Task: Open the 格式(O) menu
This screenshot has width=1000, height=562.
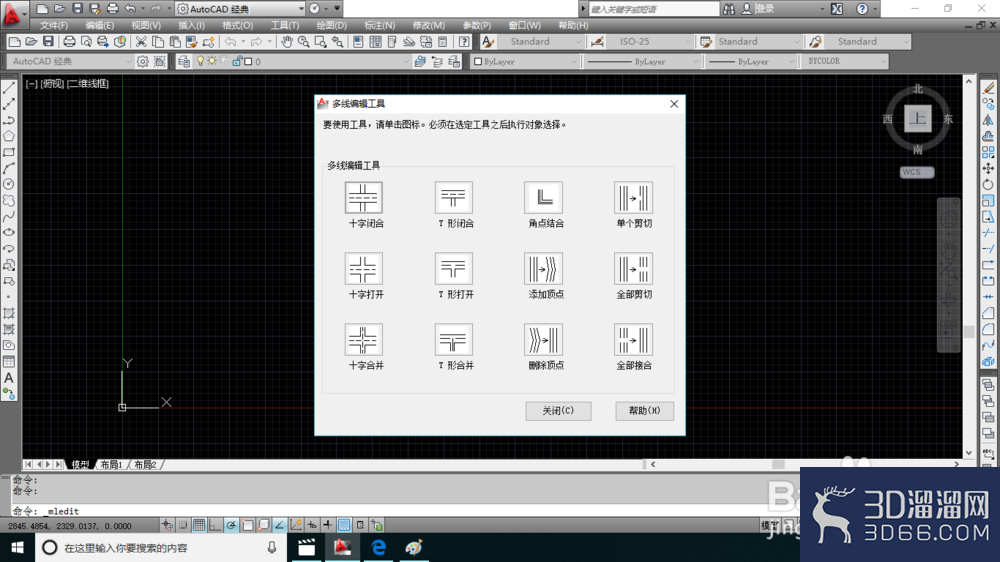Action: [238, 26]
